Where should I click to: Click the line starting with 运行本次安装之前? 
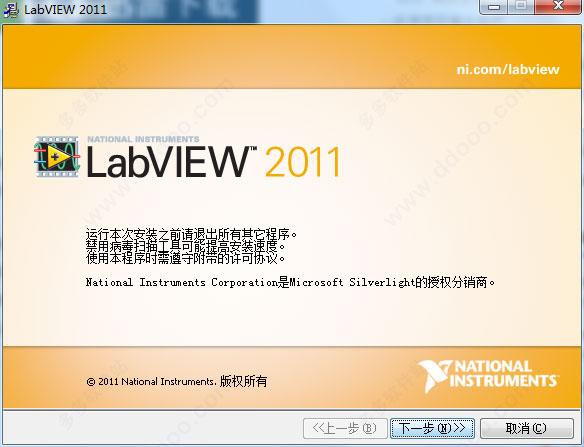(x=191, y=234)
